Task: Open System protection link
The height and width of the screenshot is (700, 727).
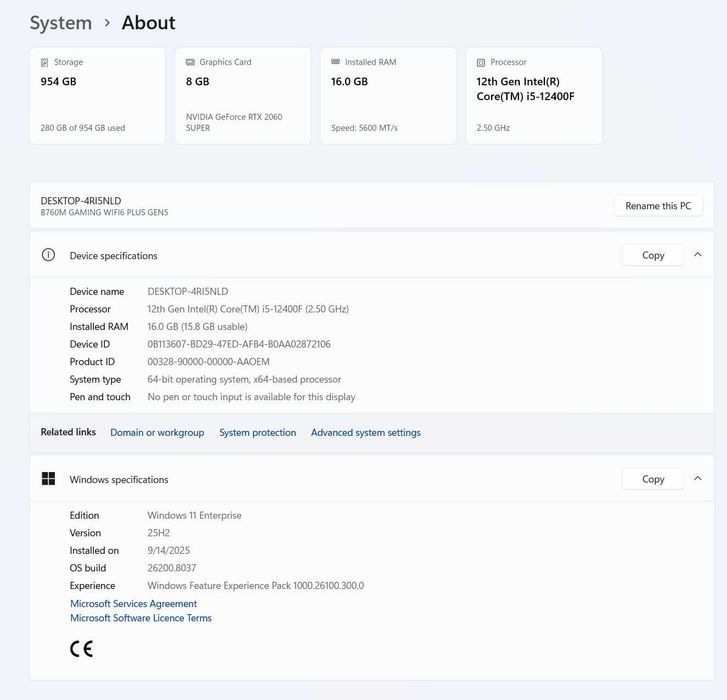Action: point(258,433)
